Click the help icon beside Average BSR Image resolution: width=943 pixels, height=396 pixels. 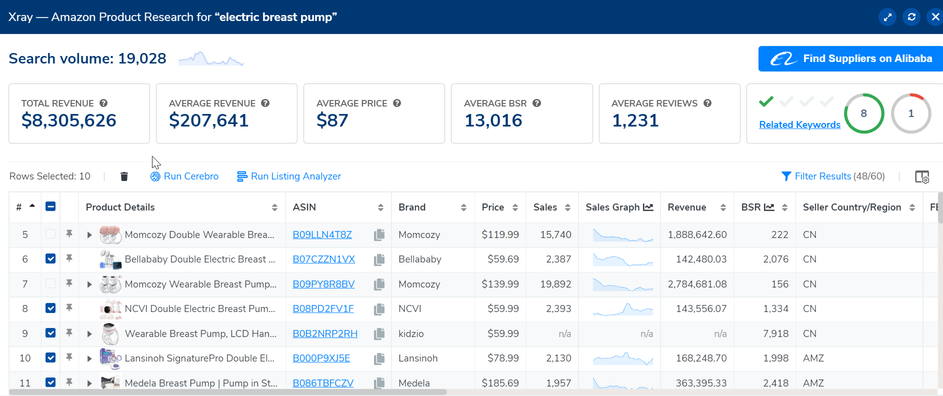tap(536, 103)
